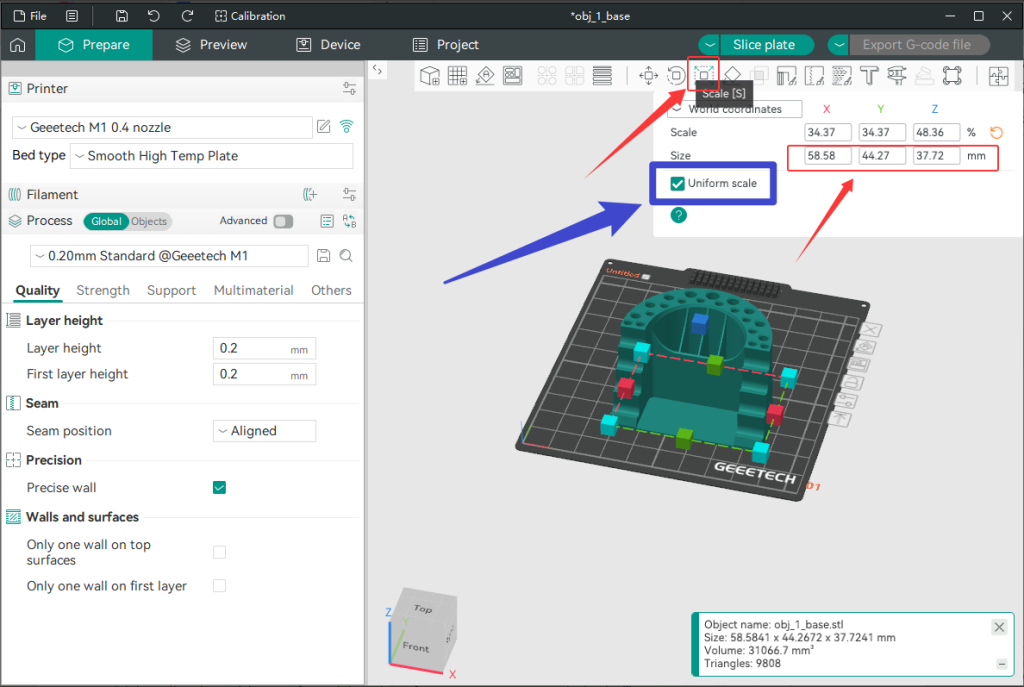Open the Strength settings tab
The width and height of the screenshot is (1024, 687).
(103, 290)
